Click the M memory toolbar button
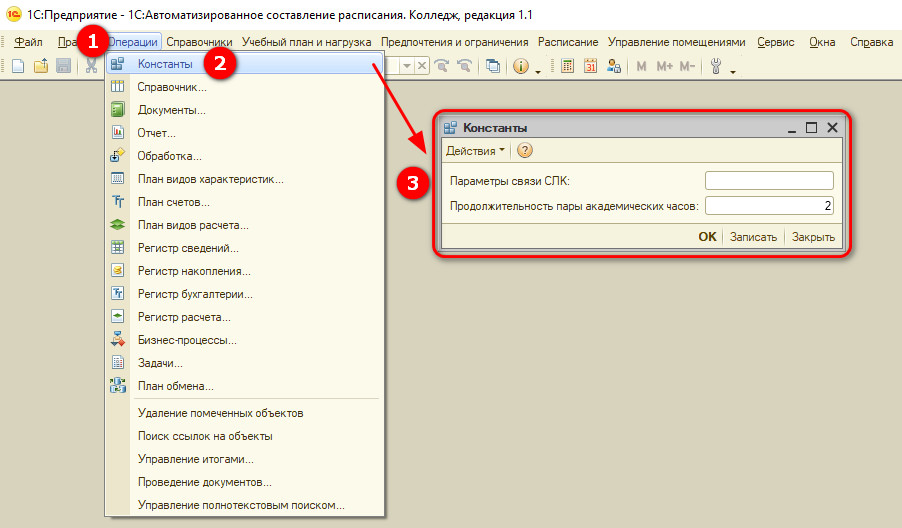 (x=641, y=66)
